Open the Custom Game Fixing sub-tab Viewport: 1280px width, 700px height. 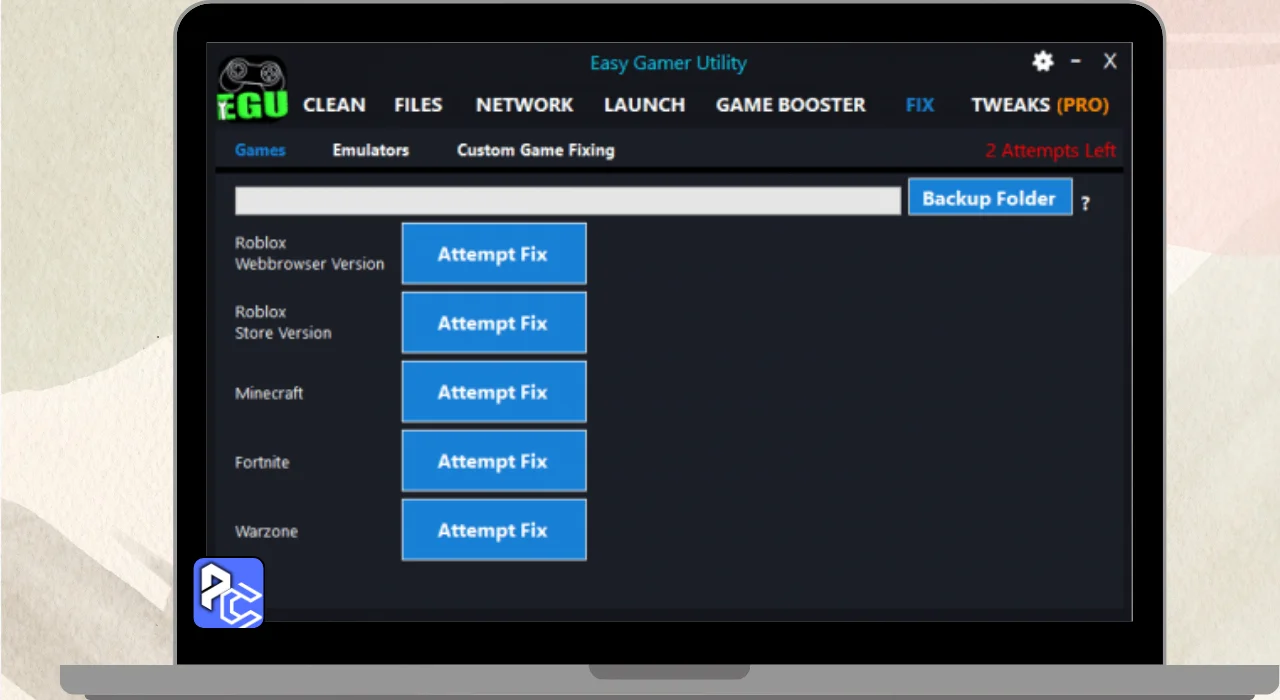point(536,150)
